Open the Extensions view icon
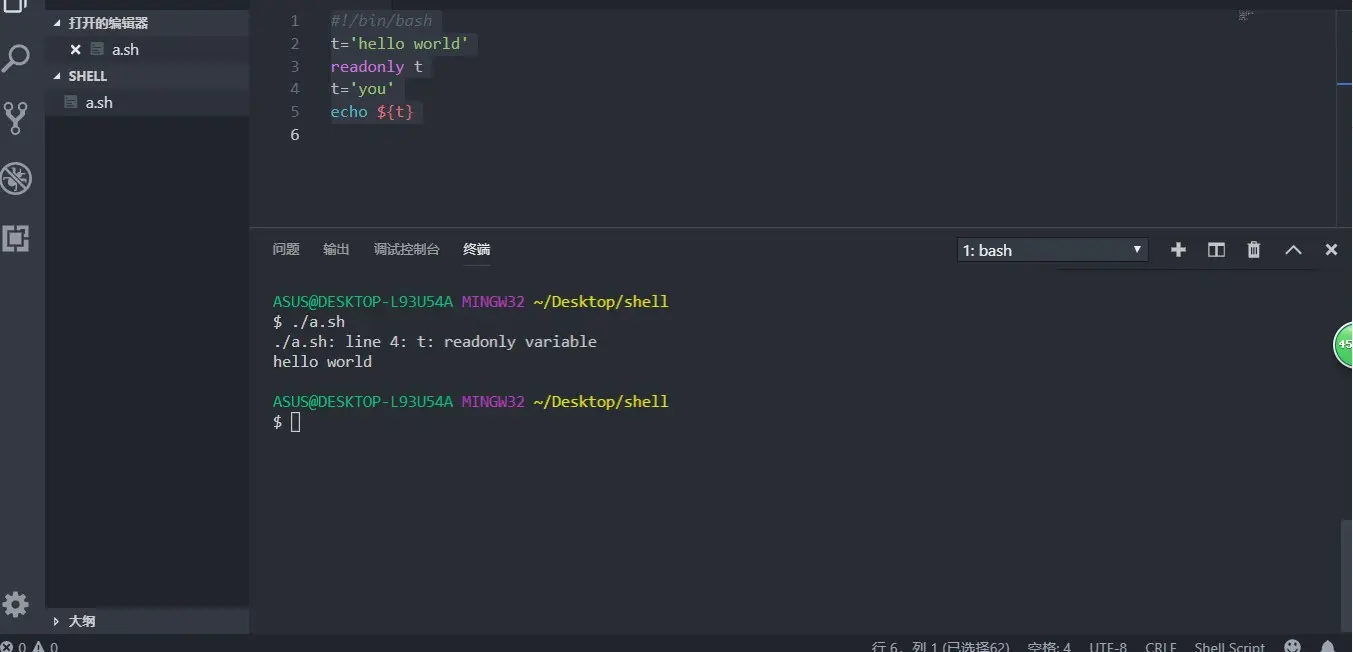1353x652 pixels. tap(15, 238)
